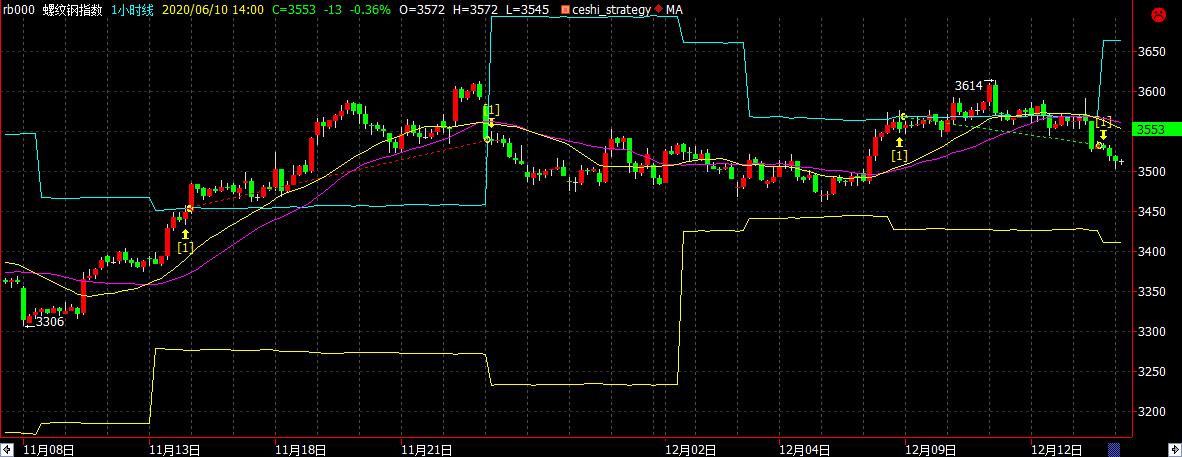Click the yellow sell arrow near 11月21日

491,123
